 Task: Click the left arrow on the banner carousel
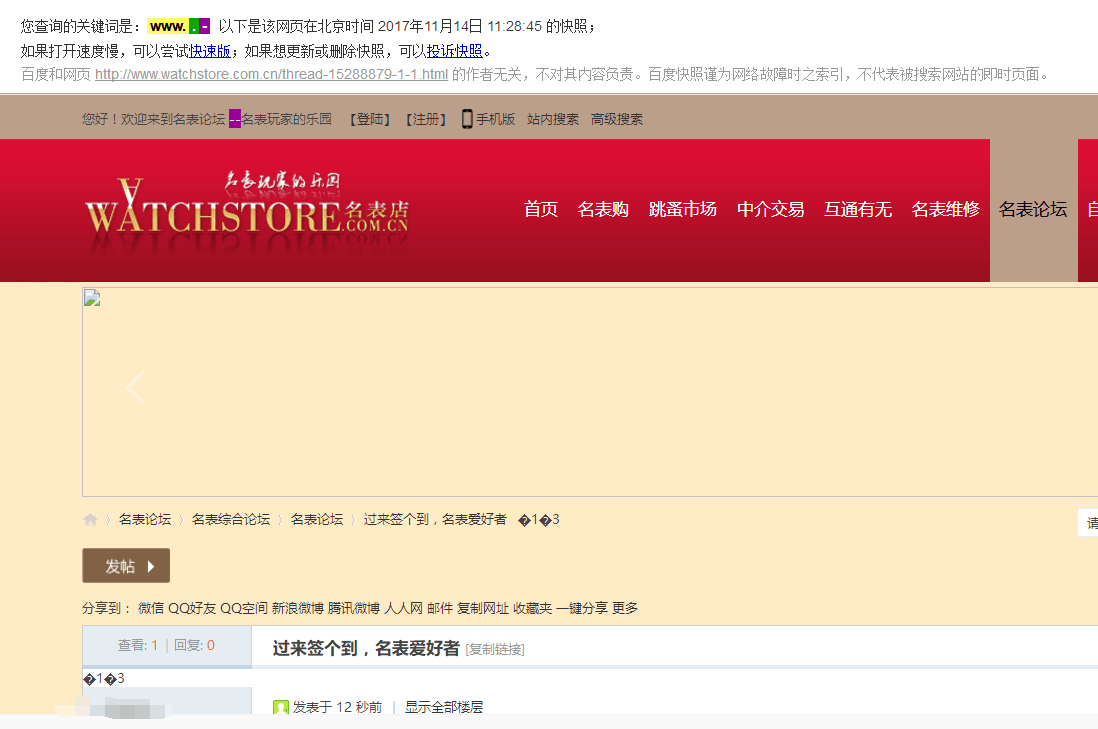135,388
